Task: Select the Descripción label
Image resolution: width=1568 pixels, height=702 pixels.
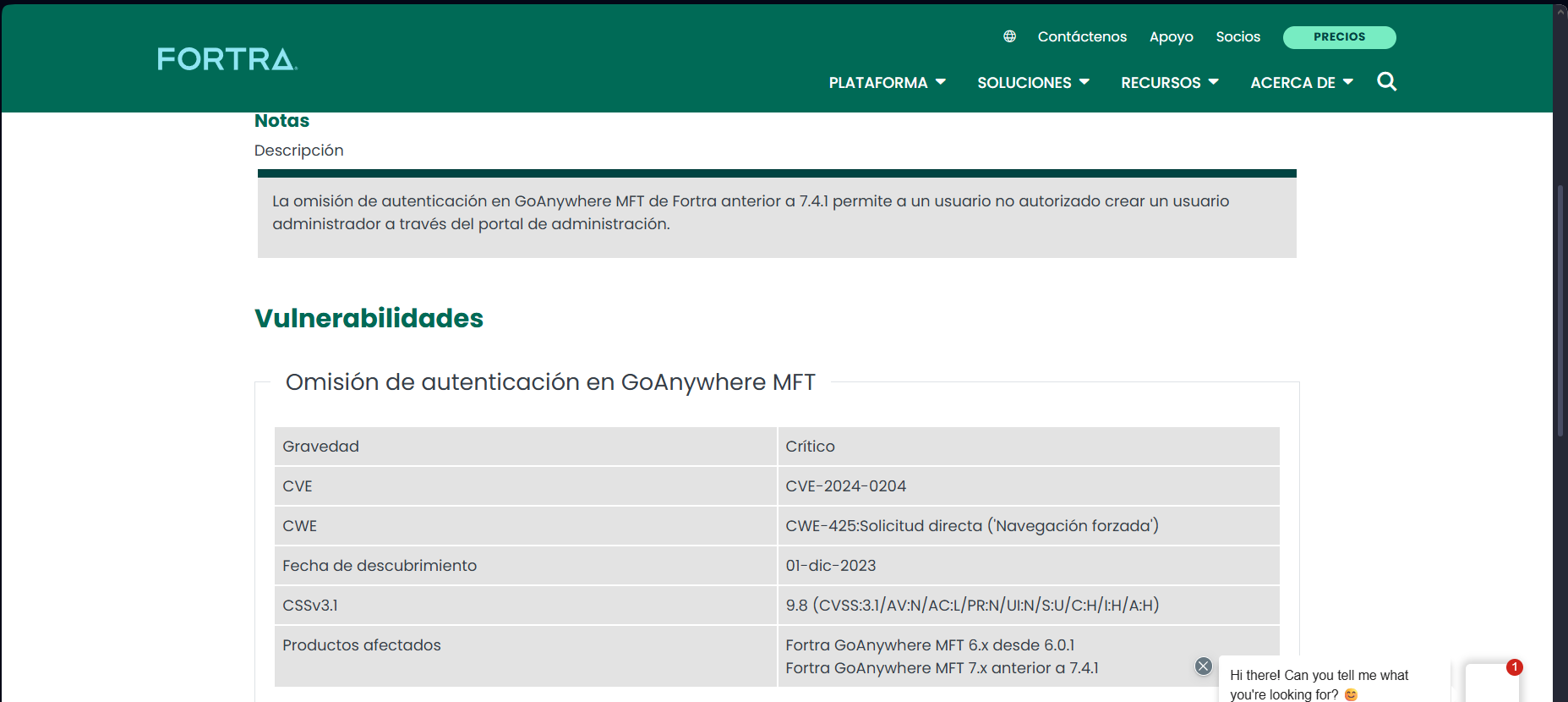Action: pyautogui.click(x=298, y=151)
